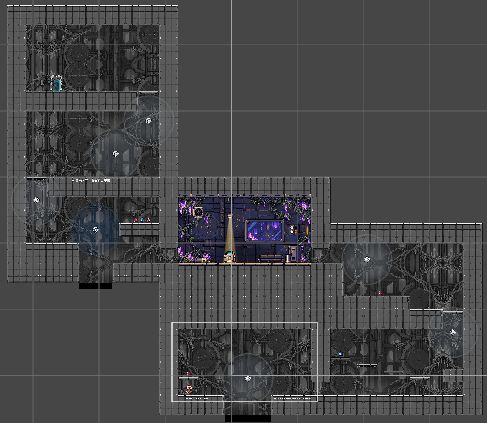487x423 pixels.
Task: Select the blue-tinted light gizmo in lower-left room
Action: click(x=96, y=230)
